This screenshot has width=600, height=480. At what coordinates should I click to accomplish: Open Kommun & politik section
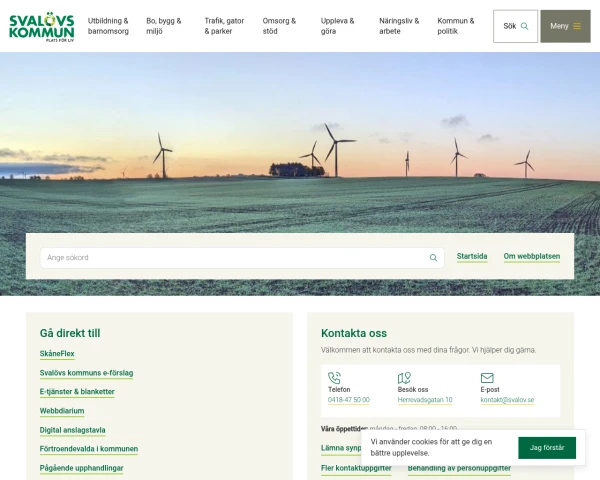click(x=456, y=26)
